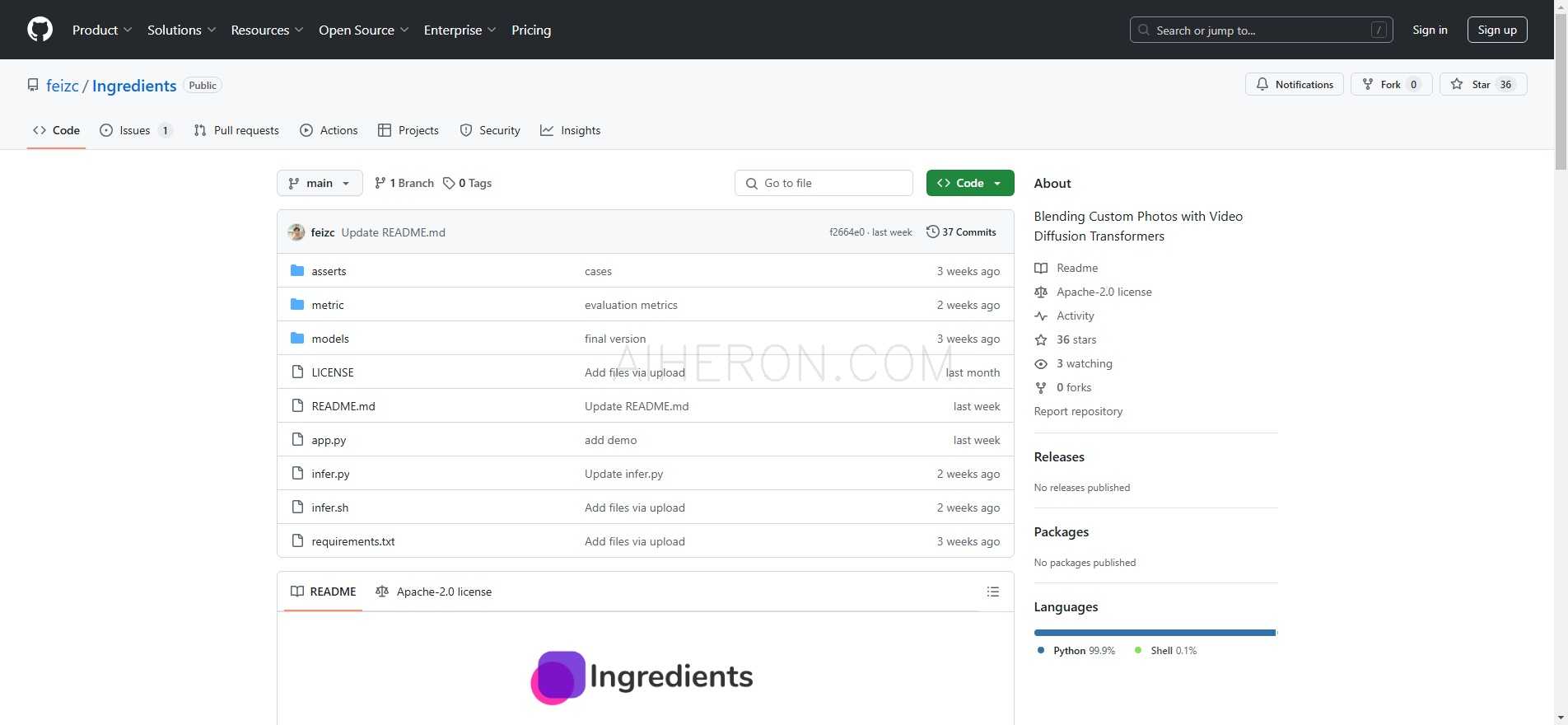Open the LICENSE file
This screenshot has width=1568, height=725.
(333, 372)
